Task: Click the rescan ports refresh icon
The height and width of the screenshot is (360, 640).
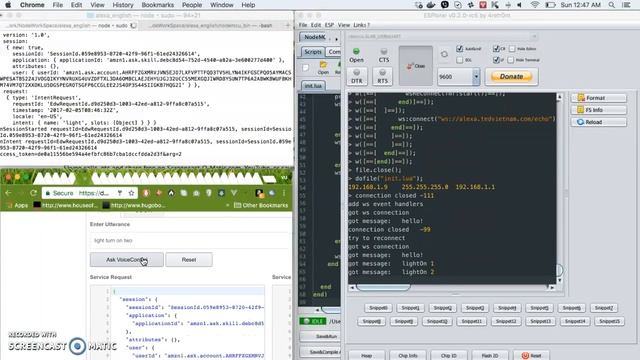Action: pyautogui.click(x=444, y=54)
